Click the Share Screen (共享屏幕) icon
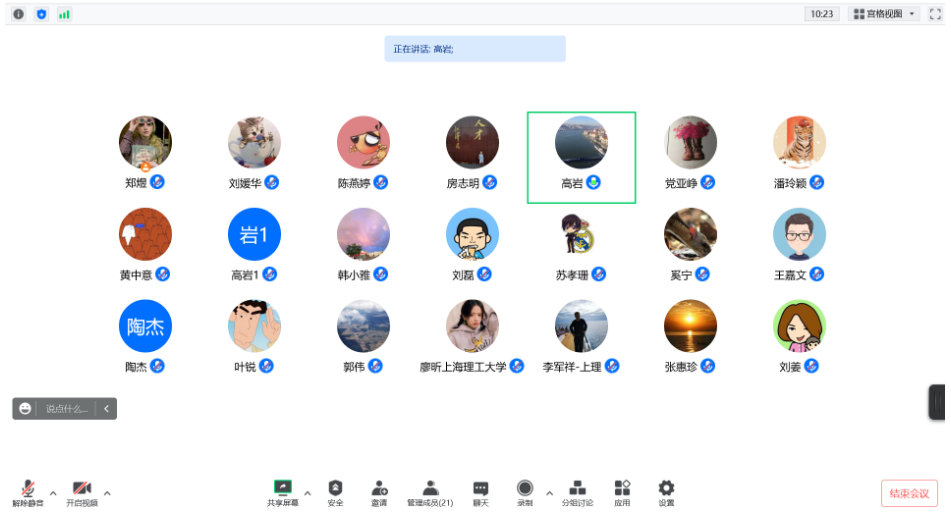Image resolution: width=951 pixels, height=515 pixels. tap(282, 491)
